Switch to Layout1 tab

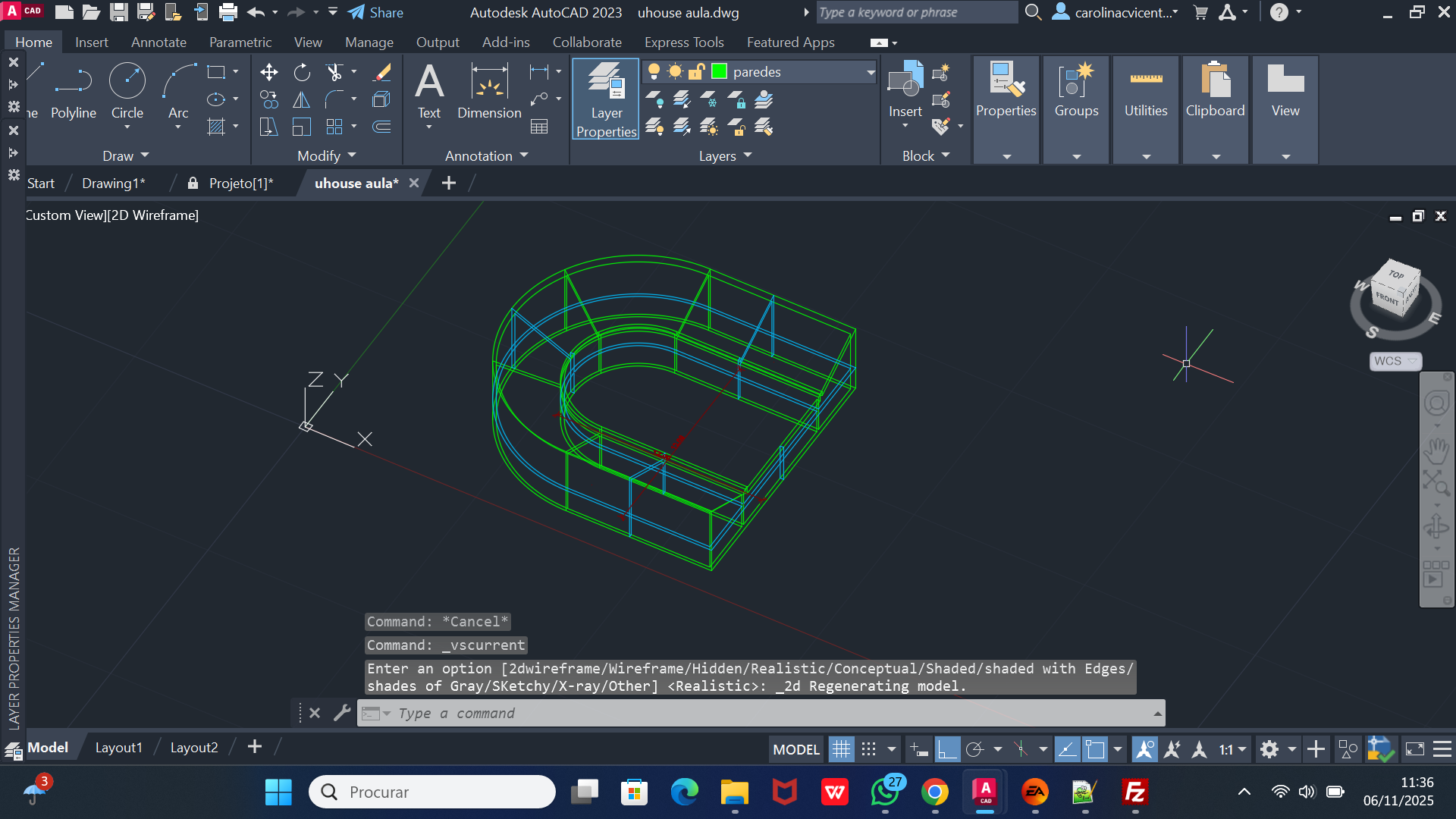tap(118, 748)
